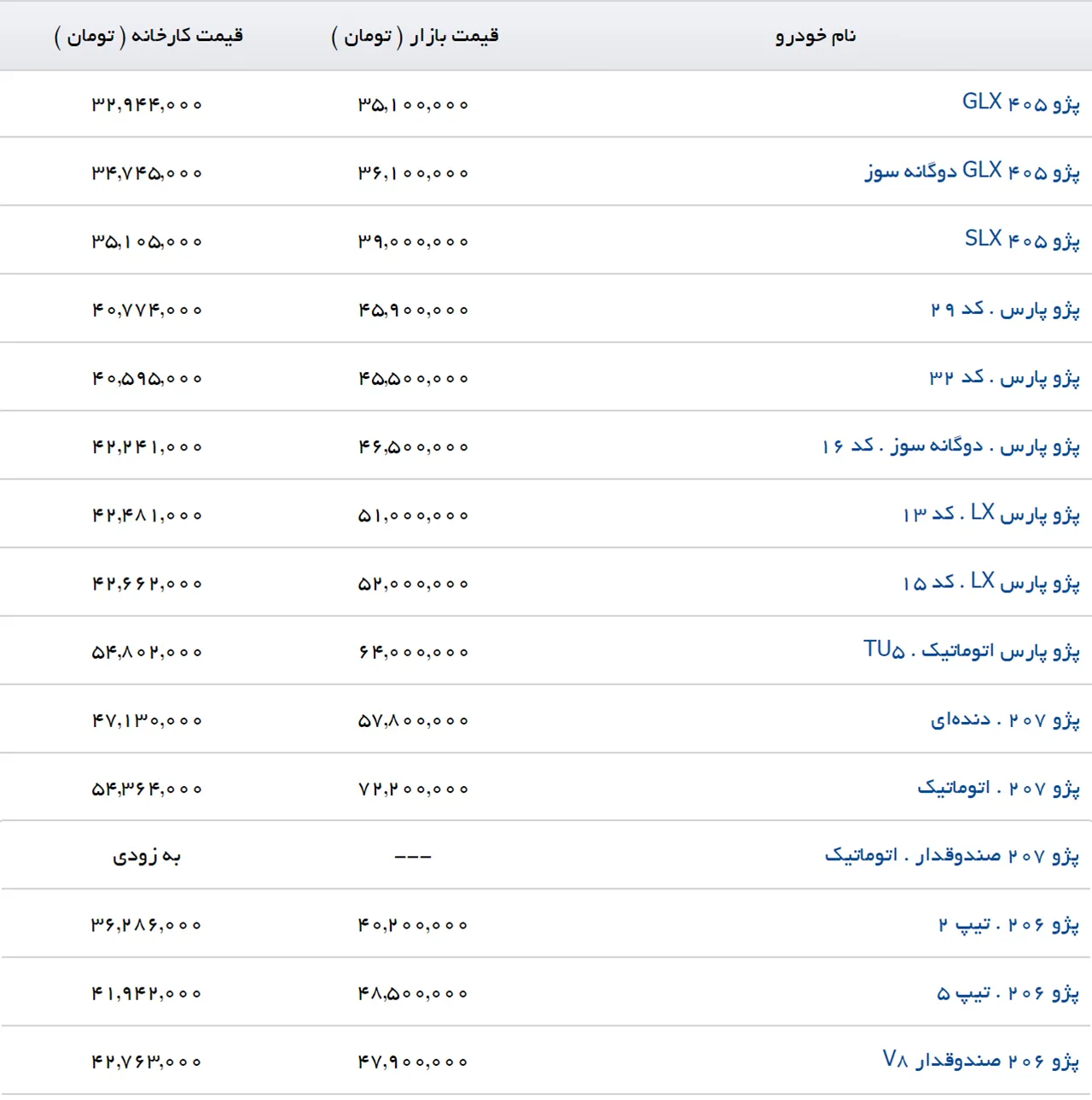Select factory price ۴۲,۶۶۲,۰۰۰
Screen dimensions: 1092x1100
(x=148, y=584)
